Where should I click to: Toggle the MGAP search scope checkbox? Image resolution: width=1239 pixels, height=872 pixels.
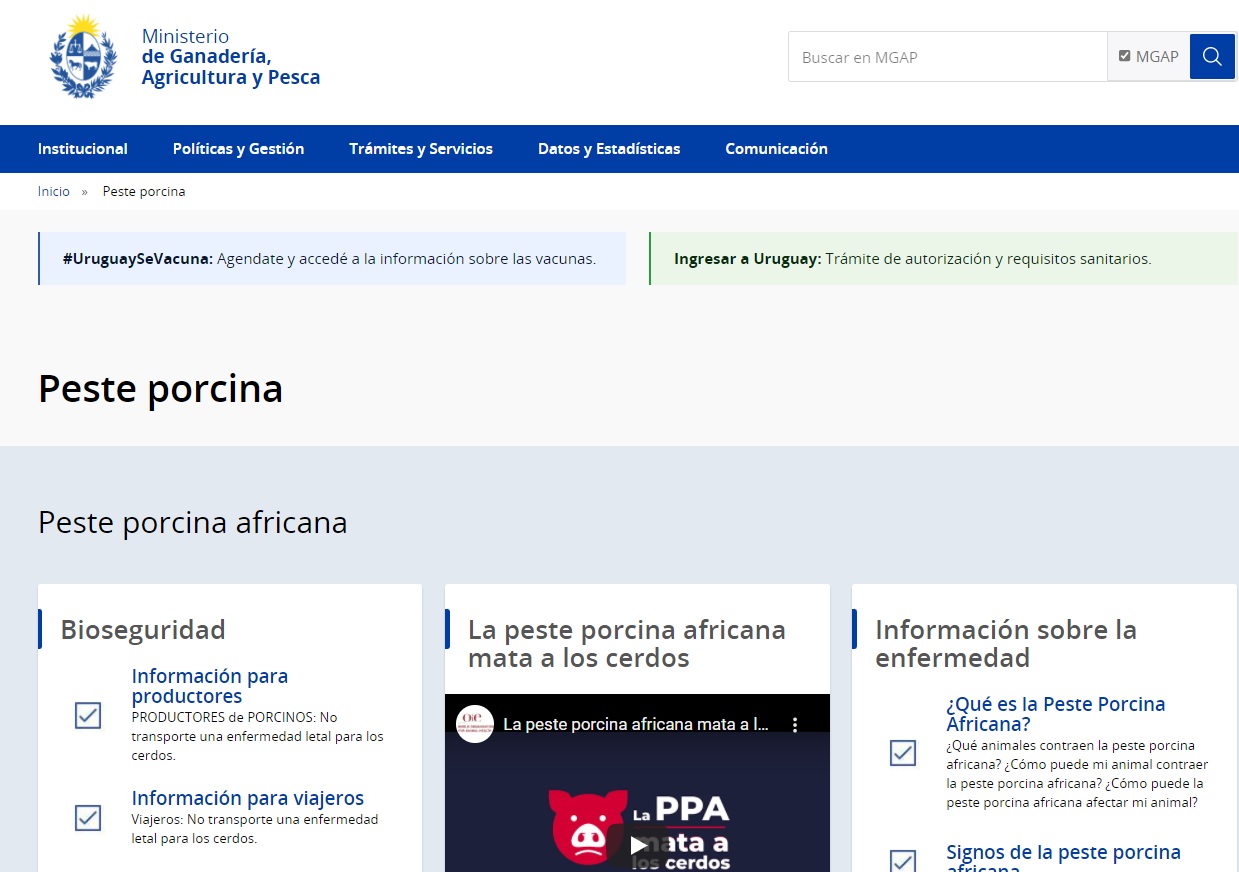click(x=1124, y=56)
